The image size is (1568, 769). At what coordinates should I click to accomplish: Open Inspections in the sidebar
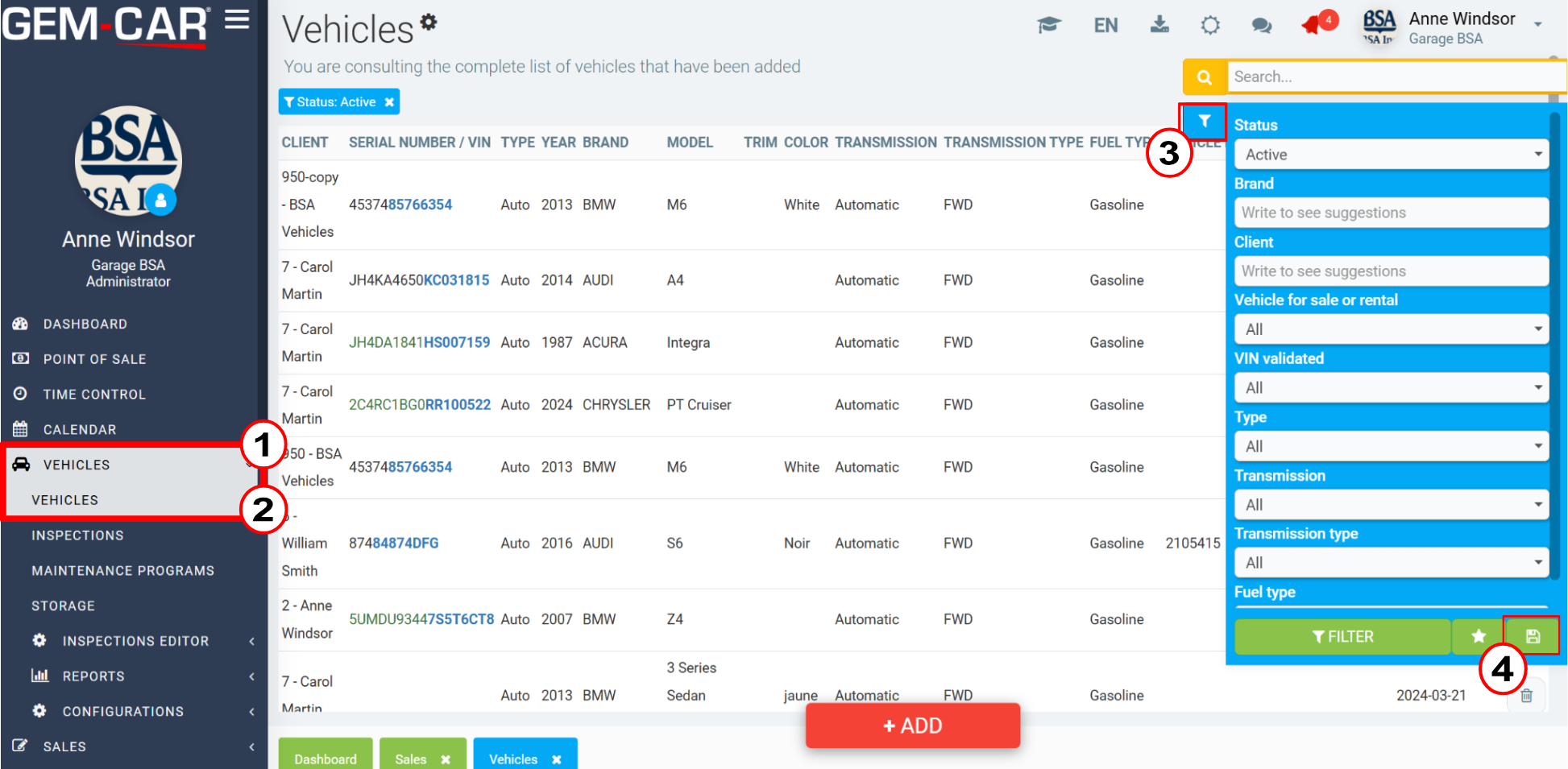pos(77,535)
